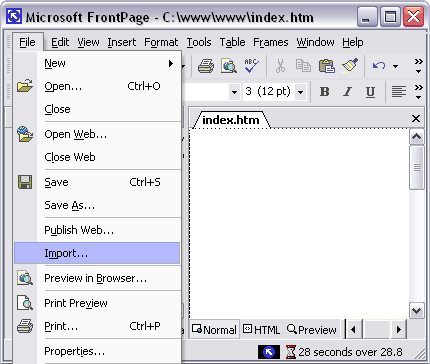
Task: Expand standard toolbar overflow chevron
Action: click(x=418, y=66)
